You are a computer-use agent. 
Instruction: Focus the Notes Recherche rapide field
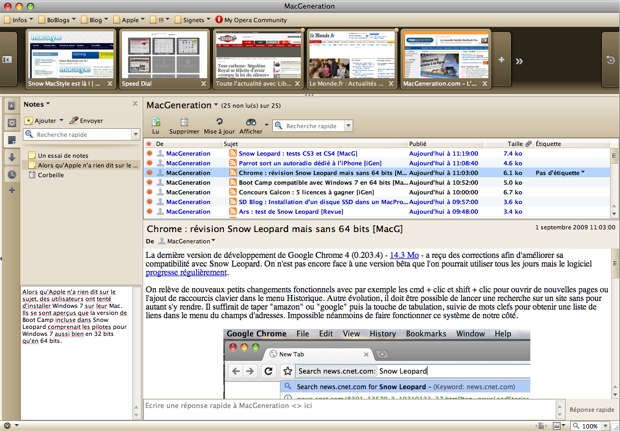tap(77, 134)
